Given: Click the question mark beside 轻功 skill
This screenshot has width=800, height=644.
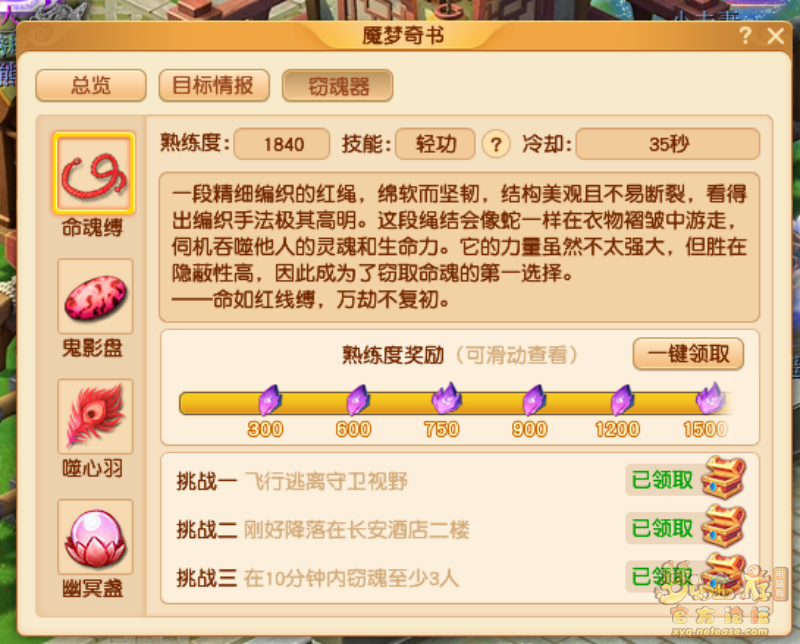Looking at the screenshot, I should [x=496, y=144].
